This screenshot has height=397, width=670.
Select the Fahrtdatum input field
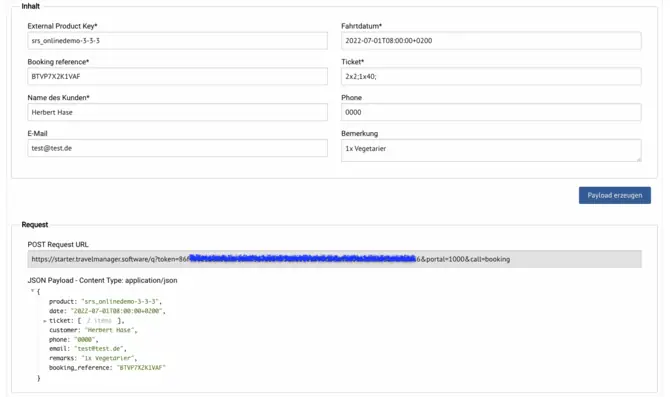[491, 41]
